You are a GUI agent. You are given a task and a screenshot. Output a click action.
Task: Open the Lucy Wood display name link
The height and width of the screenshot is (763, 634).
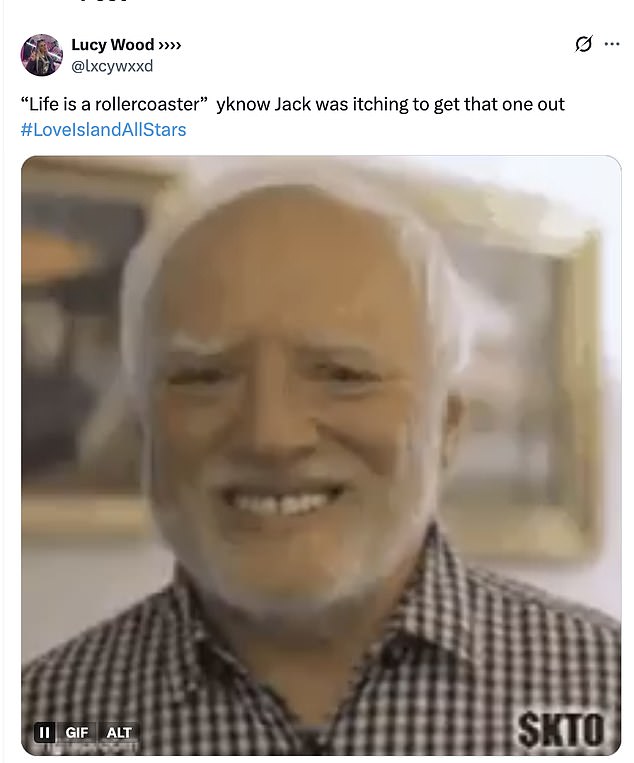[x=112, y=45]
